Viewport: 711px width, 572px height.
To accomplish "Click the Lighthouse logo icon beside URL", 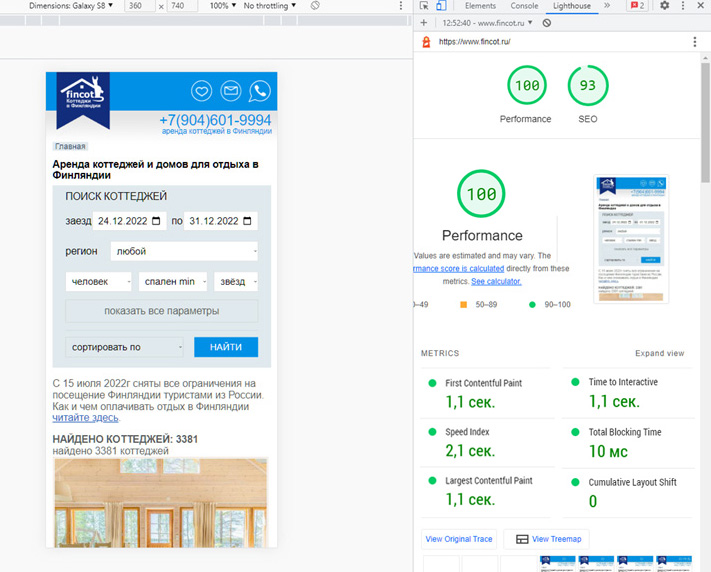I will pyautogui.click(x=426, y=42).
